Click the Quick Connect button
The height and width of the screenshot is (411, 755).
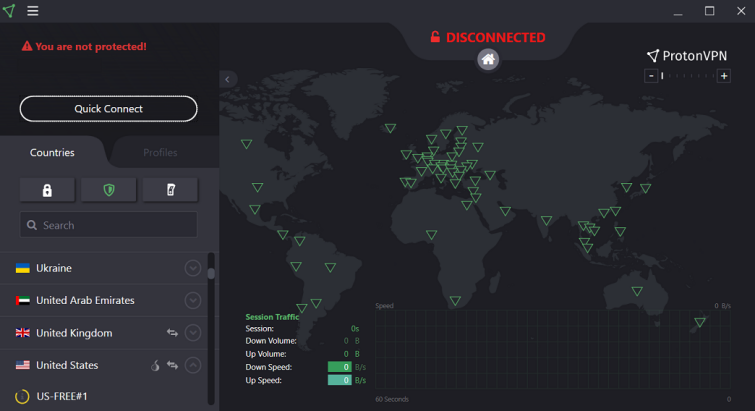(108, 109)
